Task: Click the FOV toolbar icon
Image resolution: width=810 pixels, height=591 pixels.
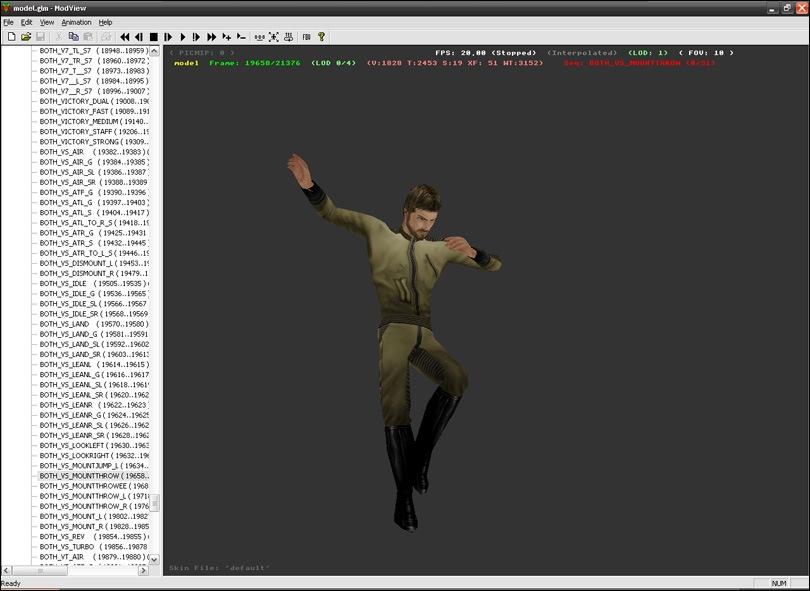Action: pyautogui.click(x=306, y=37)
